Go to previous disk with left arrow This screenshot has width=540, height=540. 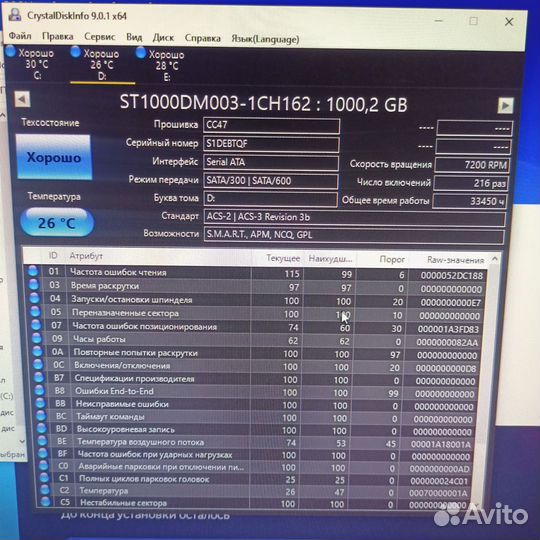pos(22,100)
